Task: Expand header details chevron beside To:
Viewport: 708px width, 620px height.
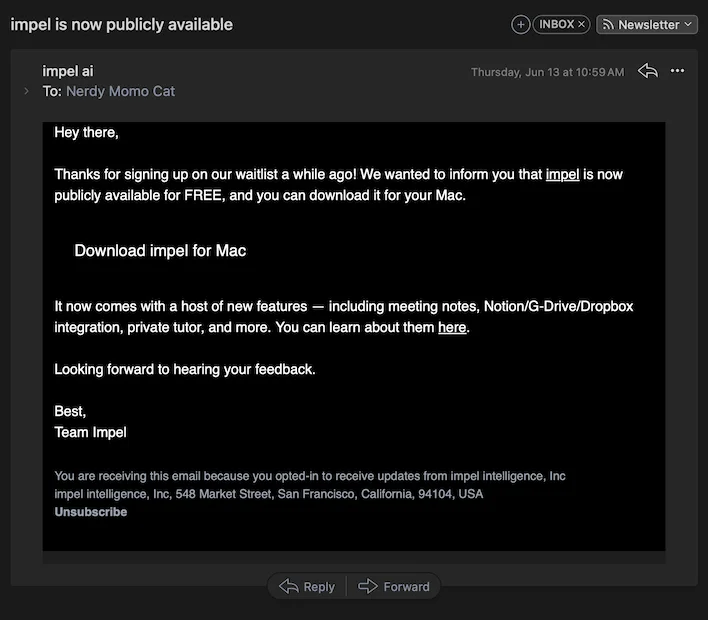Action: 27,91
